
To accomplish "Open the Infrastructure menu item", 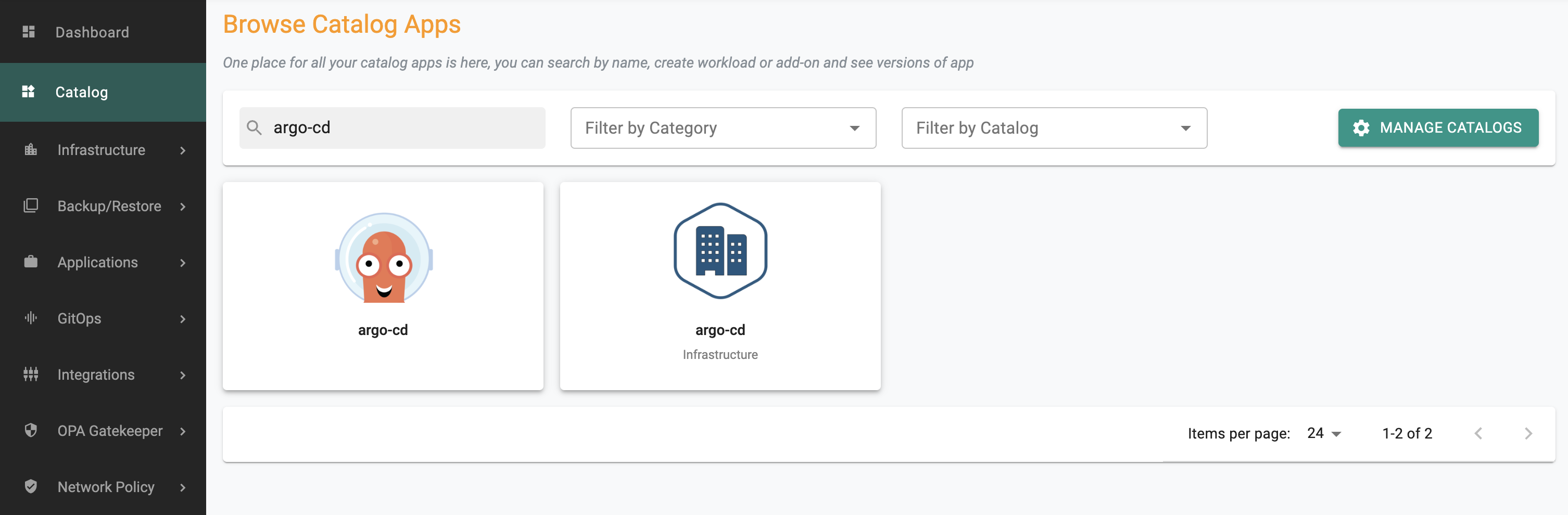I will click(x=103, y=150).
